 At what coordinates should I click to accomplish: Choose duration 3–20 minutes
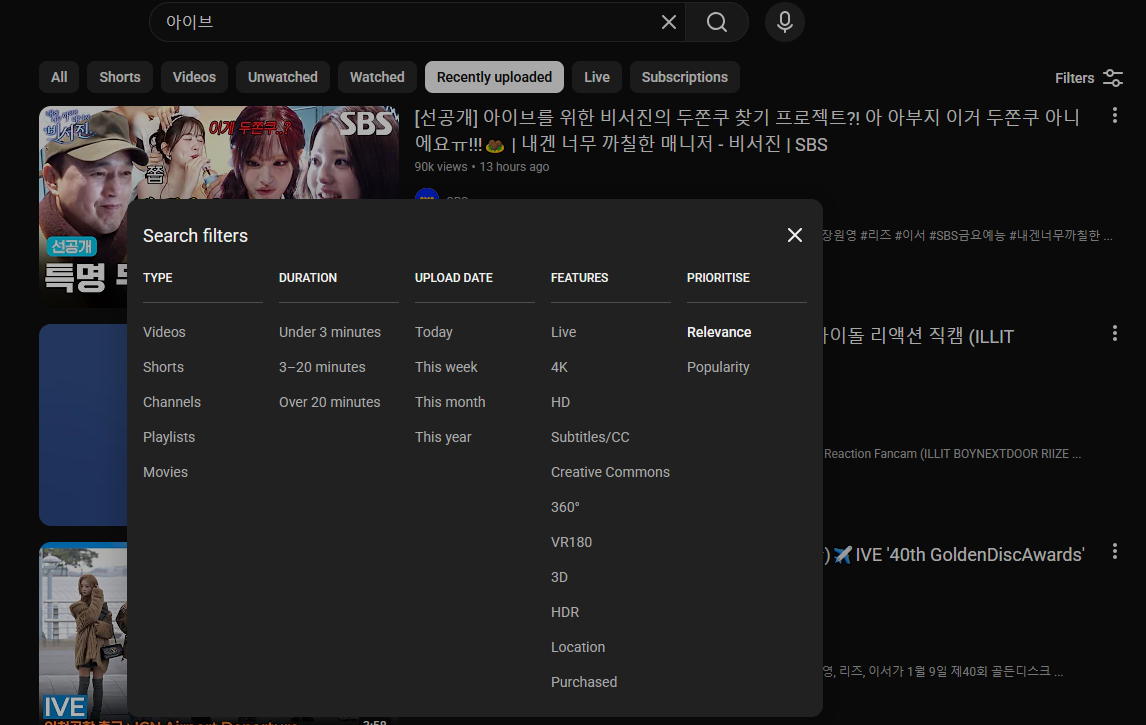coord(322,367)
